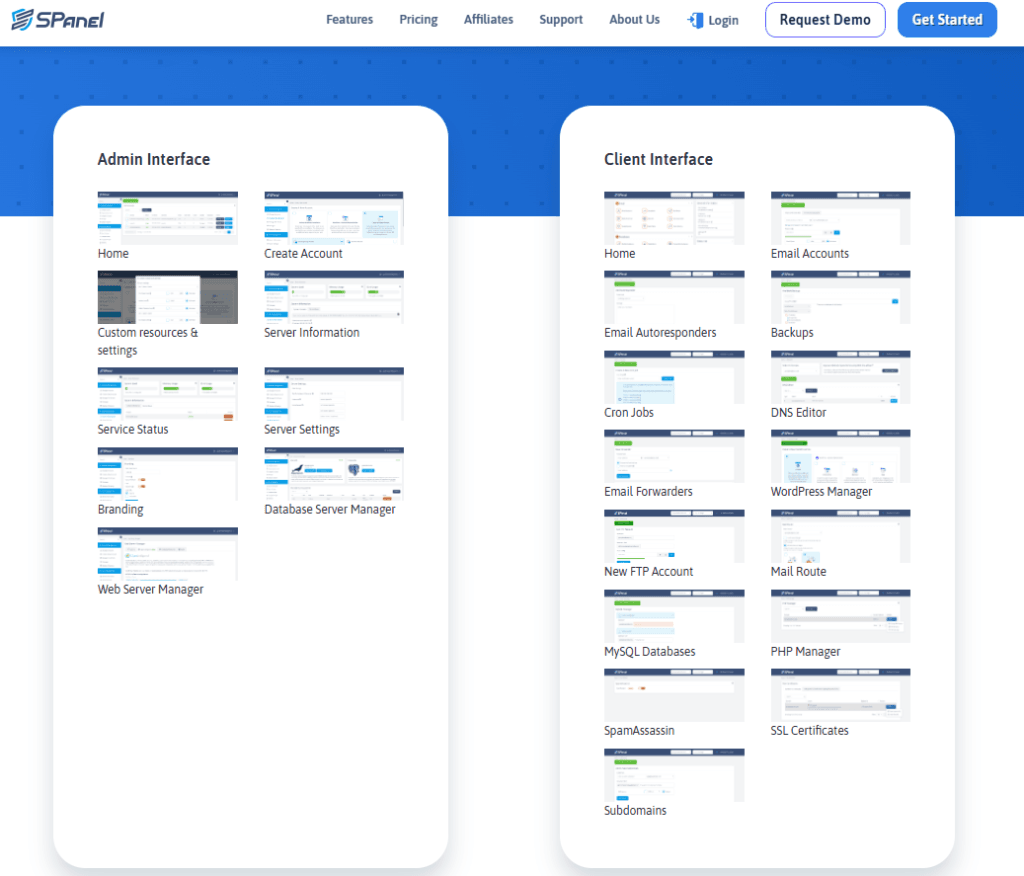Open Custom resources & settings thumbnail
Screen dimensions: 1024x876
(168, 297)
